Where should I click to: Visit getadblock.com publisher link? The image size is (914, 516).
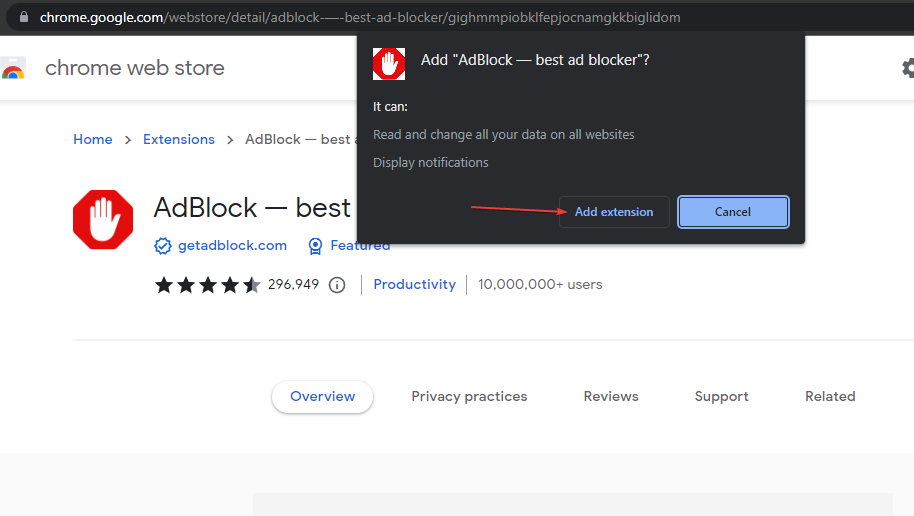[233, 245]
